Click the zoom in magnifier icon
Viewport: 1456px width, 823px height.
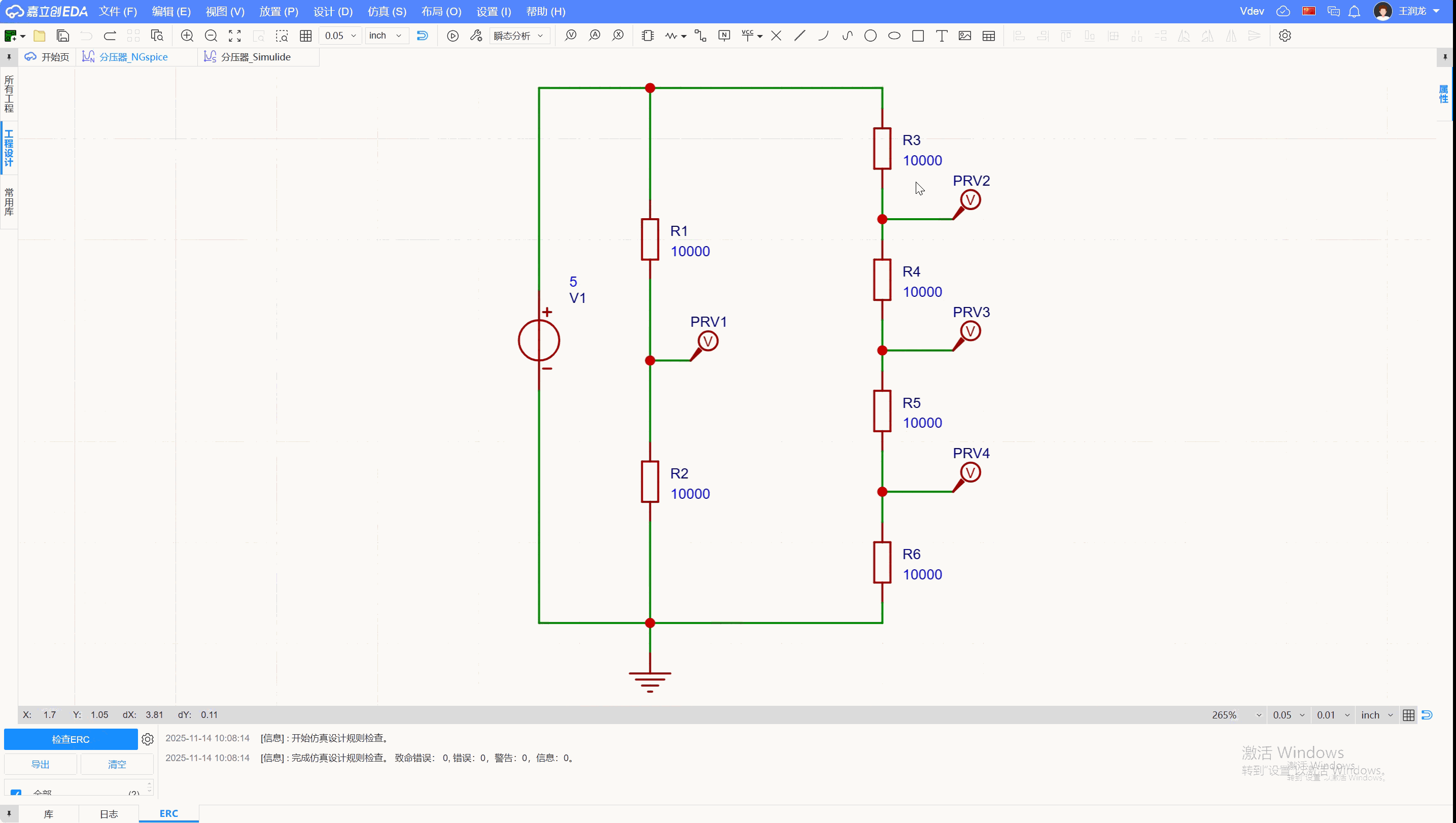pyautogui.click(x=187, y=36)
